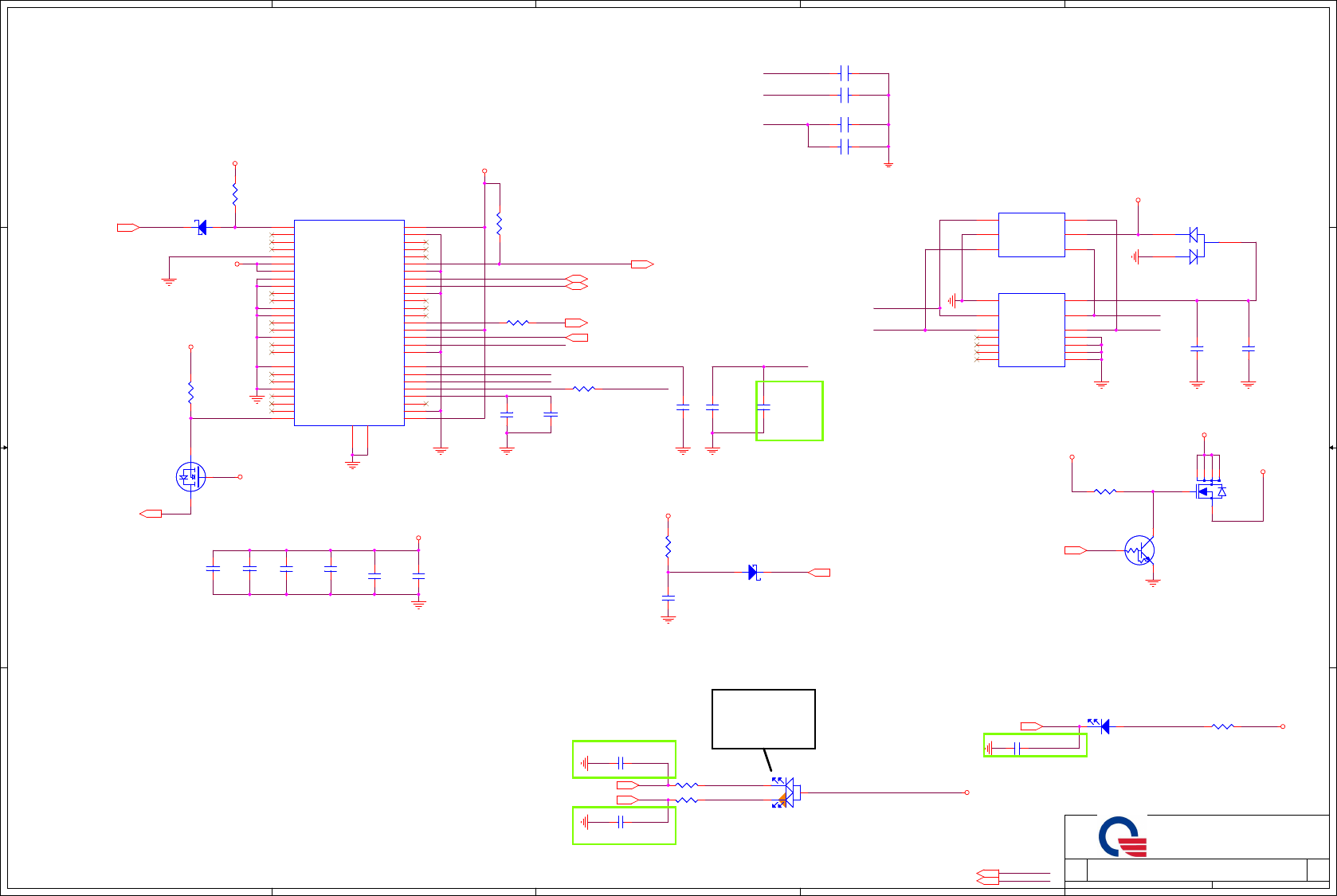This screenshot has height=896, width=1337.
Task: Select the large multi-pin IC rectangle symbol
Action: coord(349,323)
